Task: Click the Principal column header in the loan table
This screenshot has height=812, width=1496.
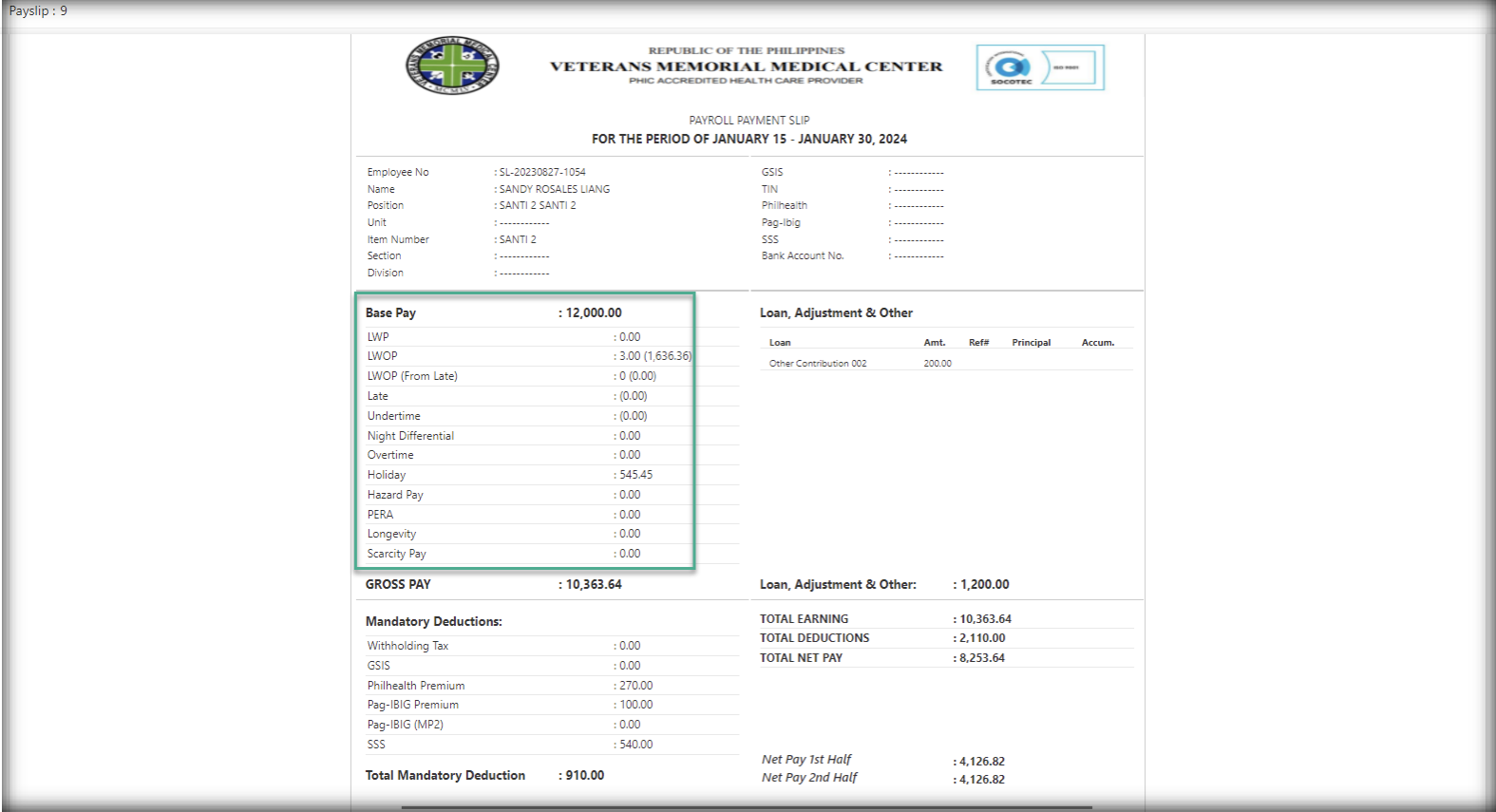Action: [x=1031, y=343]
